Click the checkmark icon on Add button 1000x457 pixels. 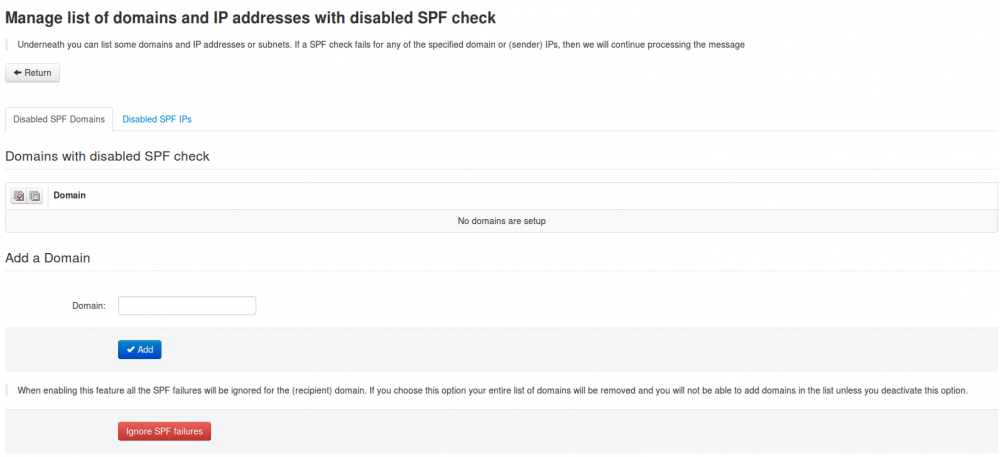130,350
